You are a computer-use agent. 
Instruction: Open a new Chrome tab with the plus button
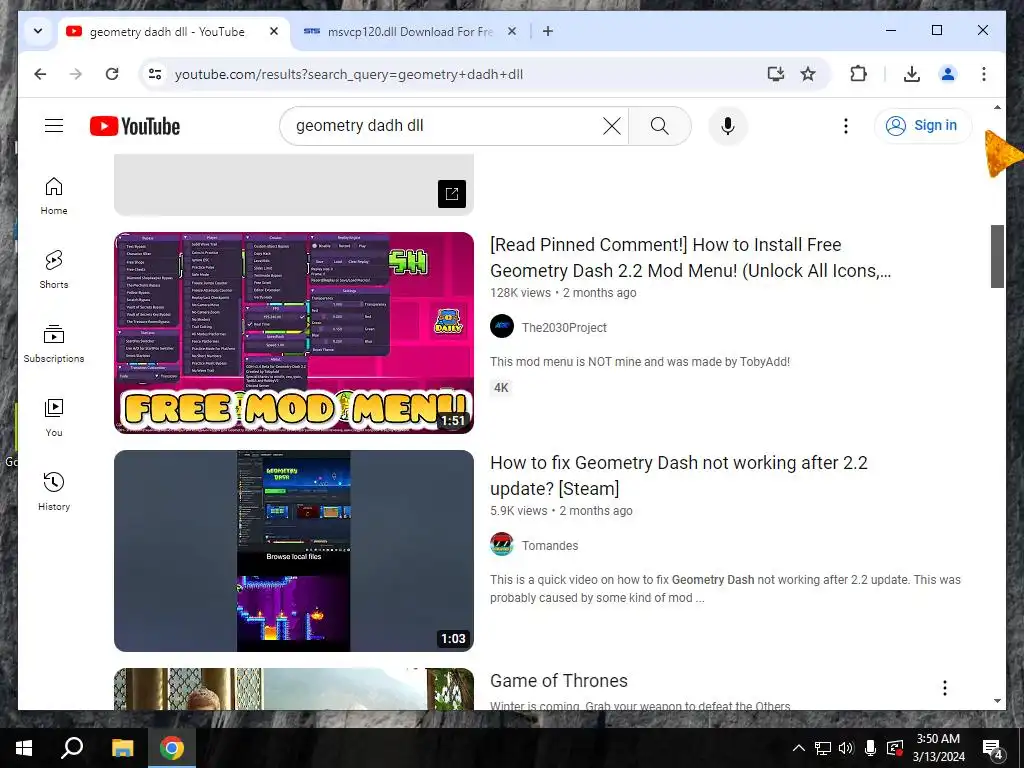548,31
